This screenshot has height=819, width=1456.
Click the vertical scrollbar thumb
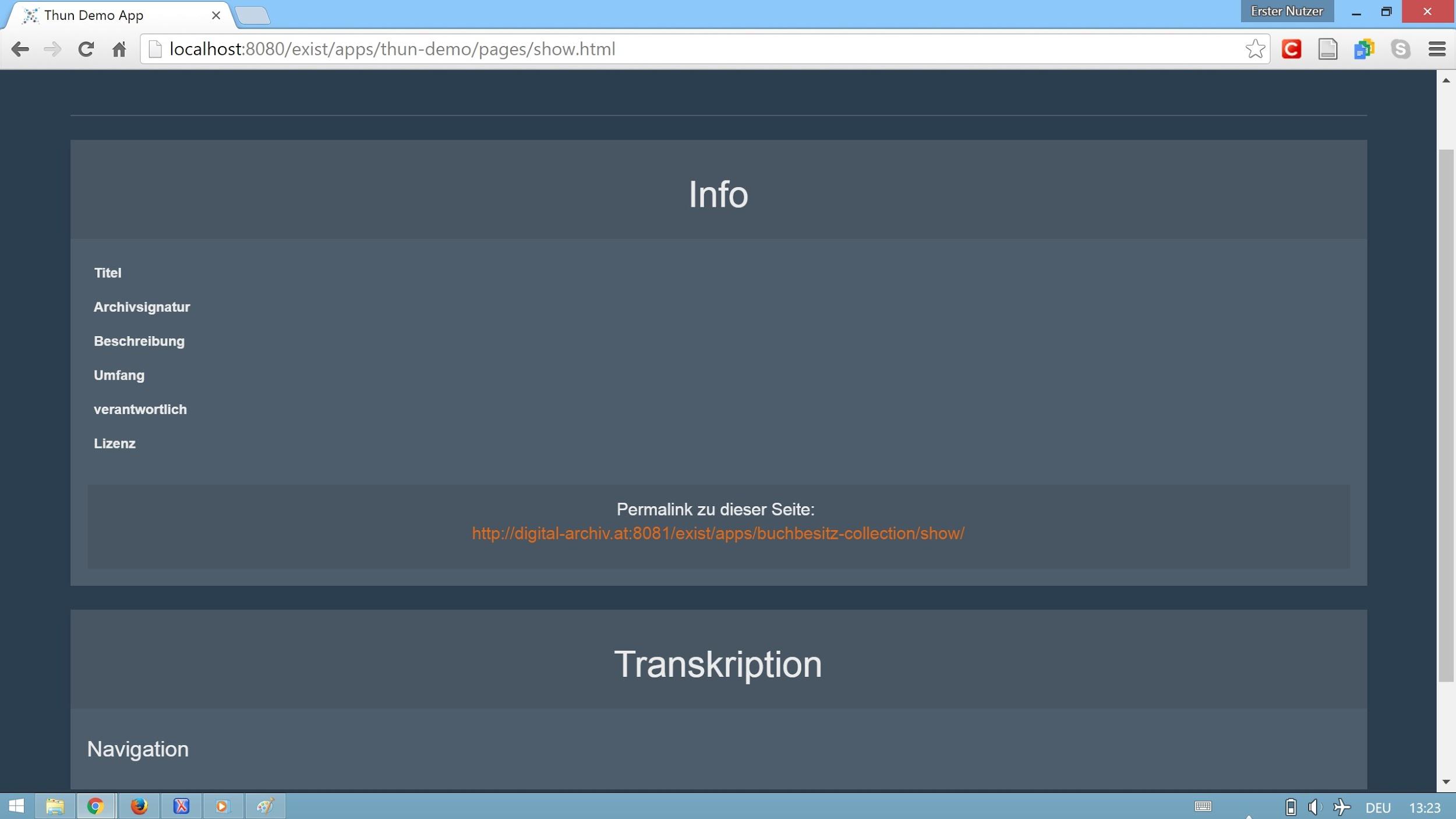pyautogui.click(x=1446, y=415)
